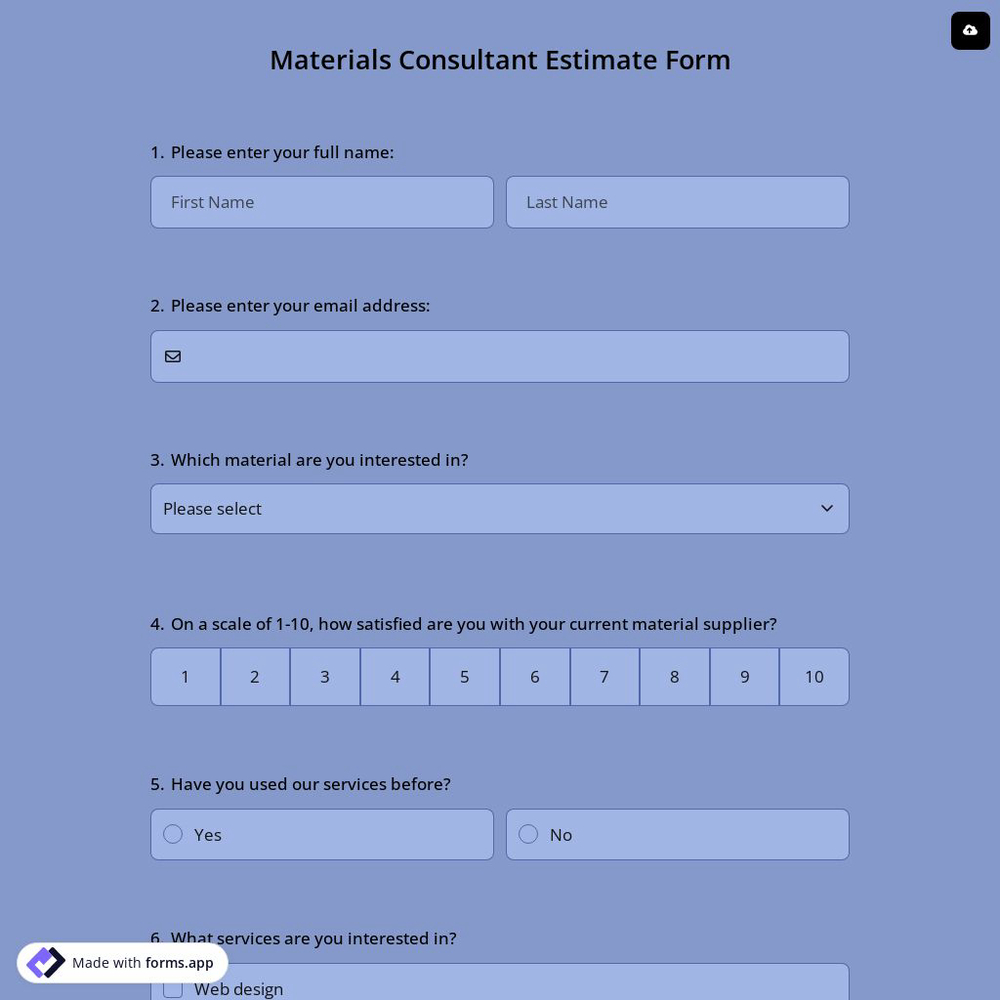
Task: Open the chevron on the material dropdown
Action: [x=827, y=508]
